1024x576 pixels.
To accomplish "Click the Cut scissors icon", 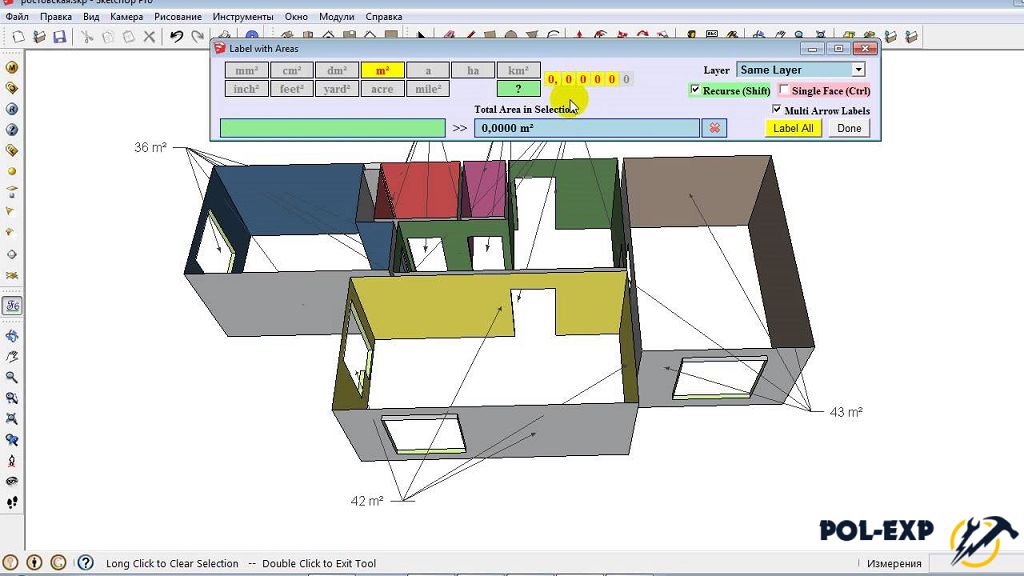I will point(87,37).
